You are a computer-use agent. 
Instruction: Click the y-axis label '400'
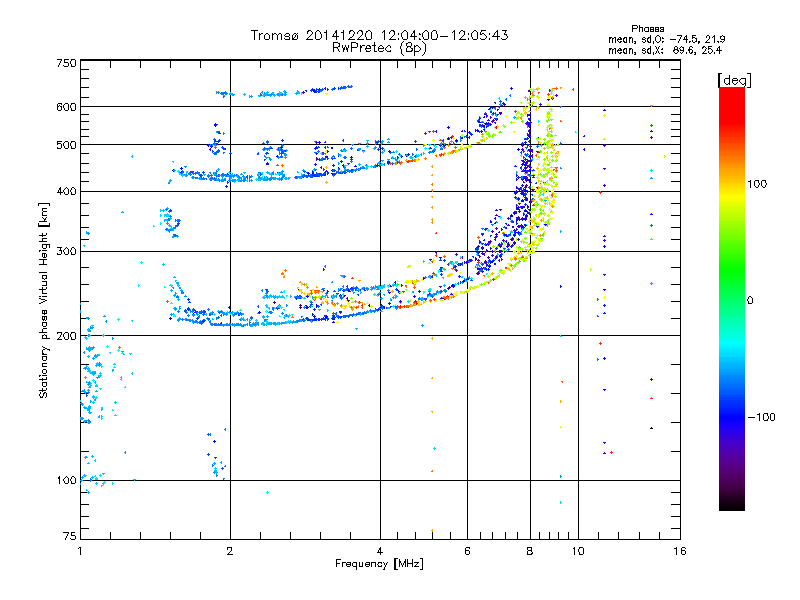[x=66, y=191]
